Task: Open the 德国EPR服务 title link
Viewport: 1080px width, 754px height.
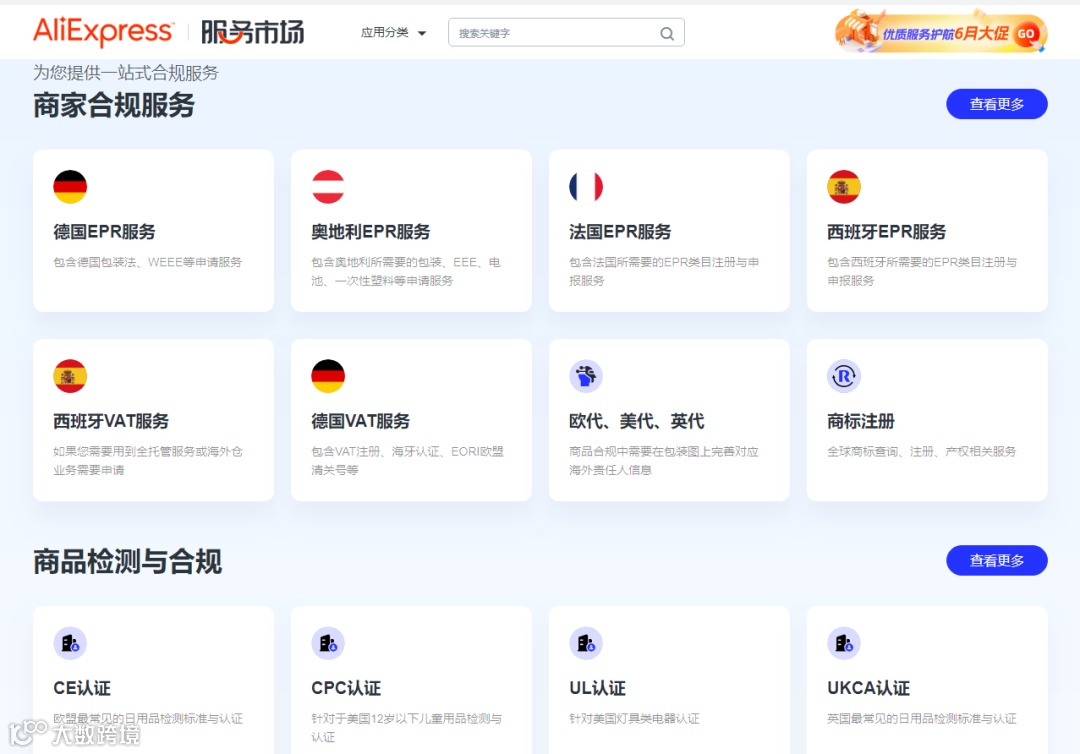Action: pyautogui.click(x=105, y=232)
